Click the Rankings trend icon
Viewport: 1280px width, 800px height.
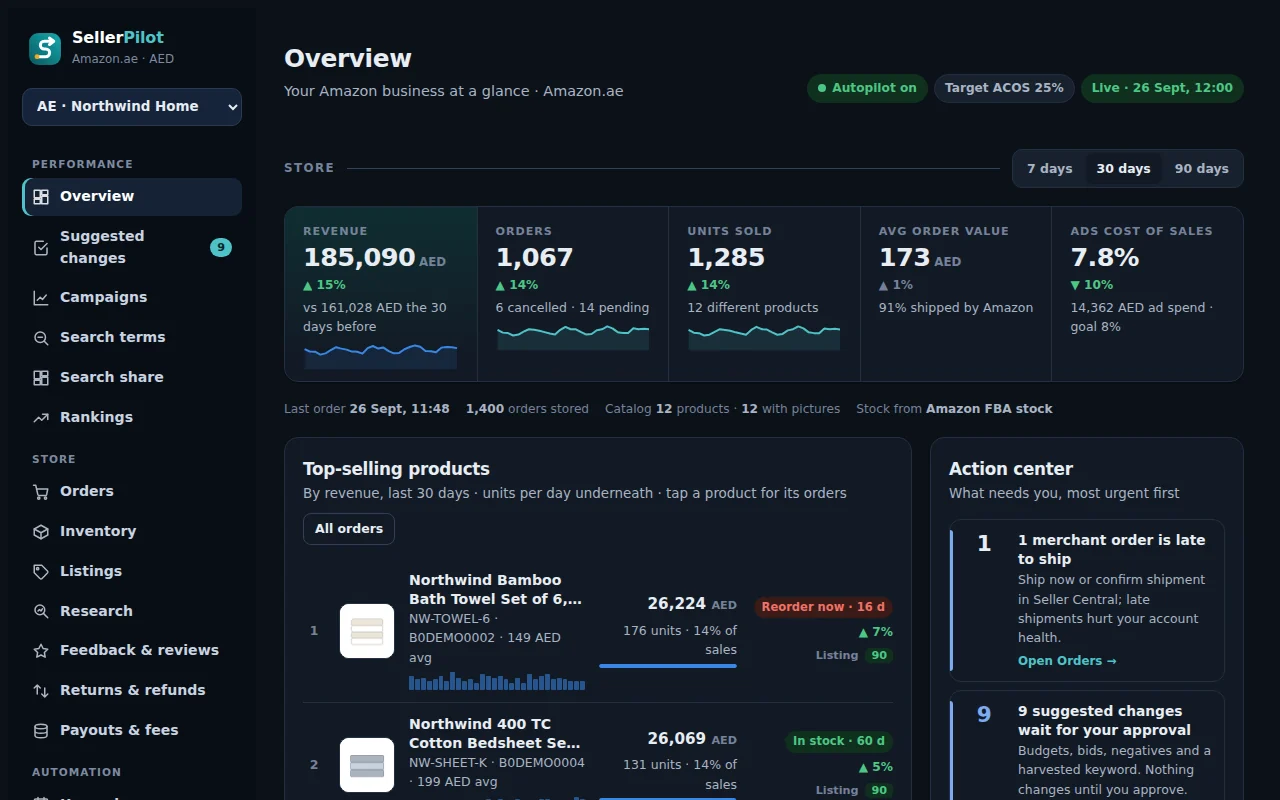pyautogui.click(x=41, y=418)
